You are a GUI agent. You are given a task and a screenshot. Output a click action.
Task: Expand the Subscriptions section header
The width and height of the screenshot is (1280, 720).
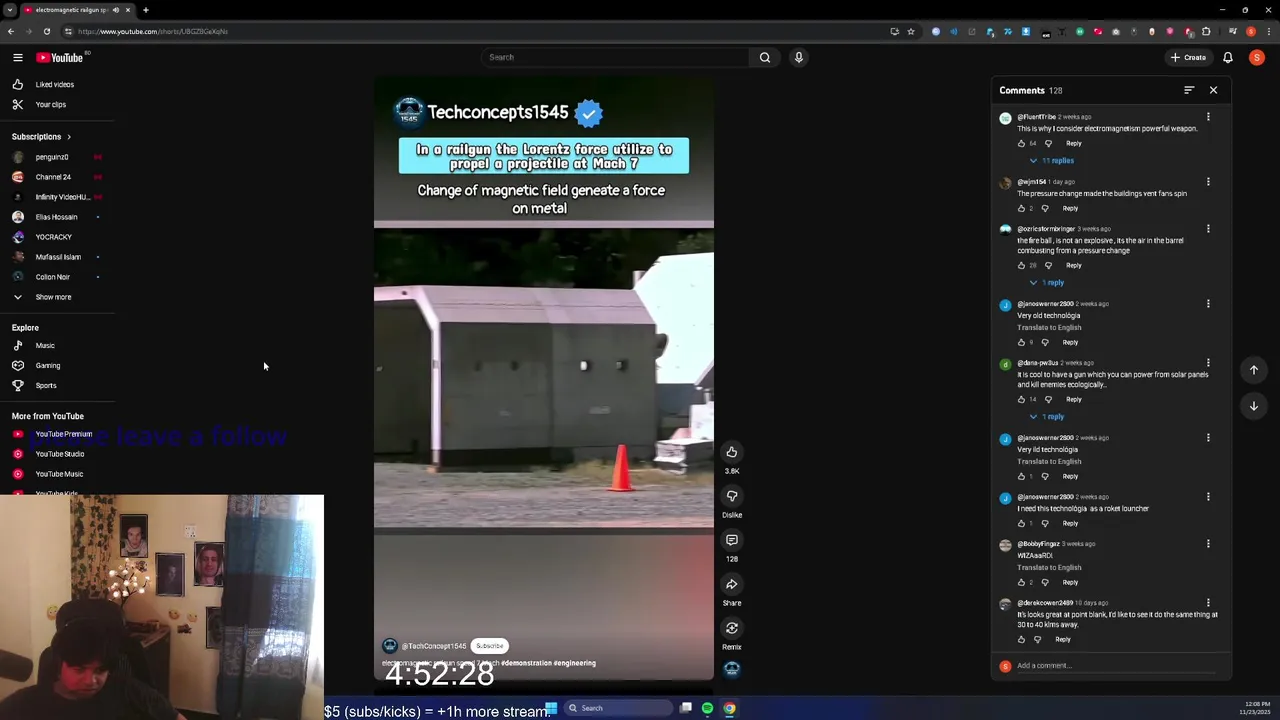coord(41,136)
